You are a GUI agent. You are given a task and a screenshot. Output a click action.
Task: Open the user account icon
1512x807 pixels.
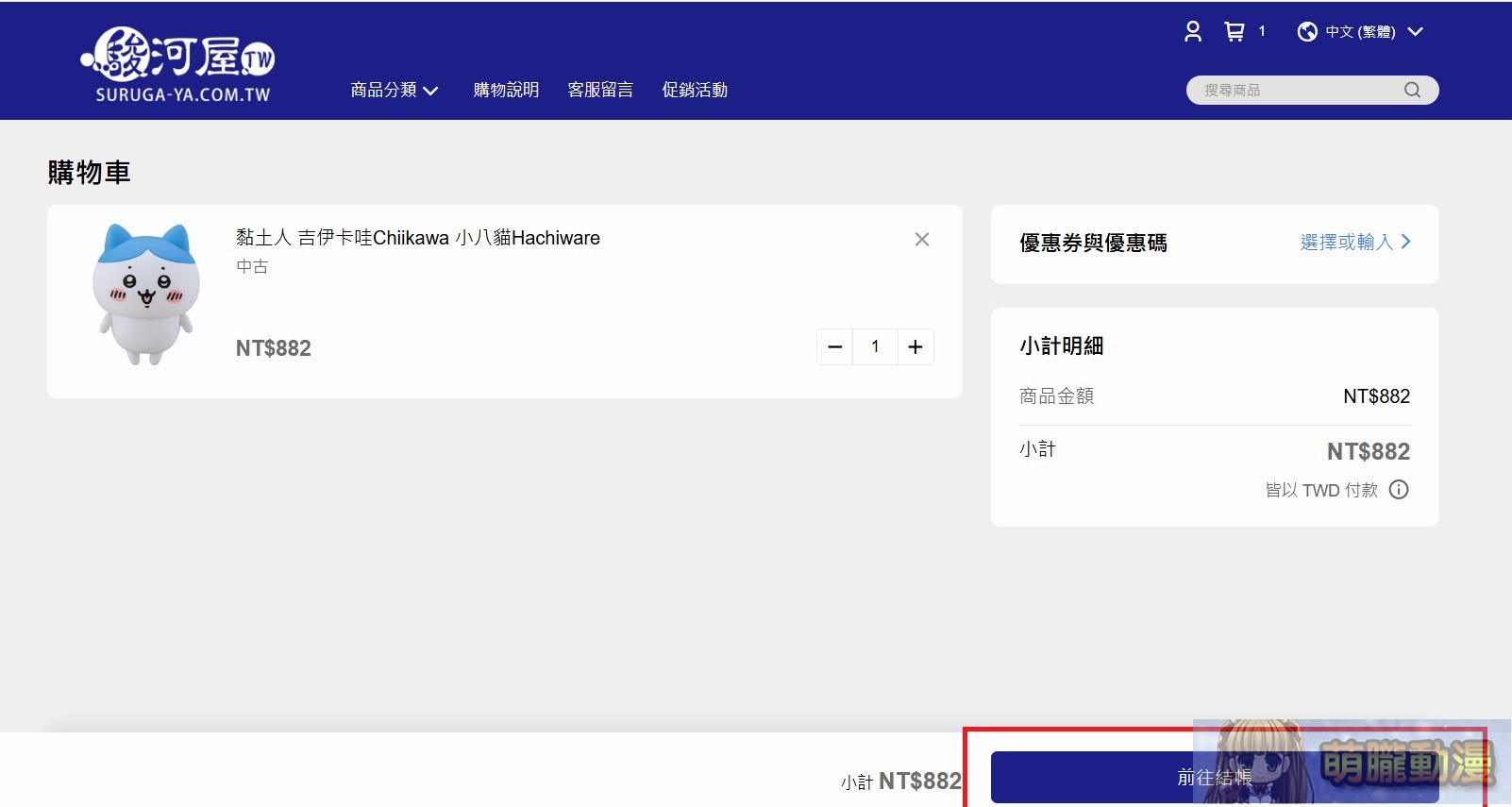click(1193, 31)
